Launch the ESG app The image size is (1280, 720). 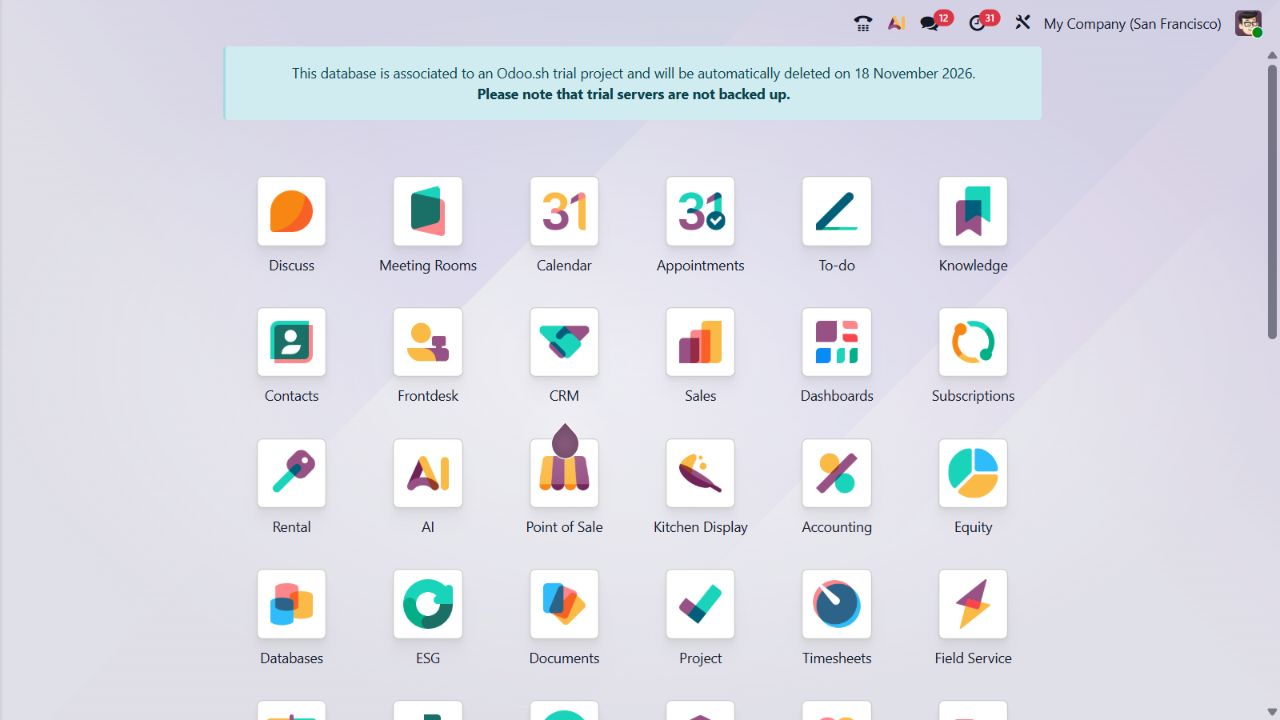click(428, 604)
